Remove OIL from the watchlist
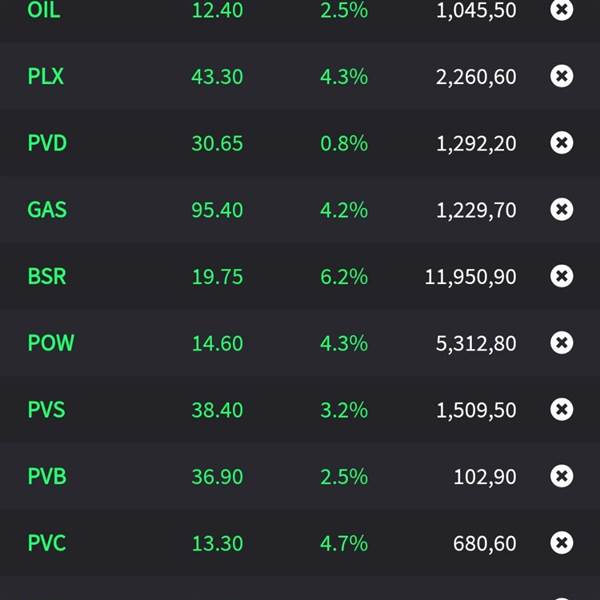 [562, 10]
